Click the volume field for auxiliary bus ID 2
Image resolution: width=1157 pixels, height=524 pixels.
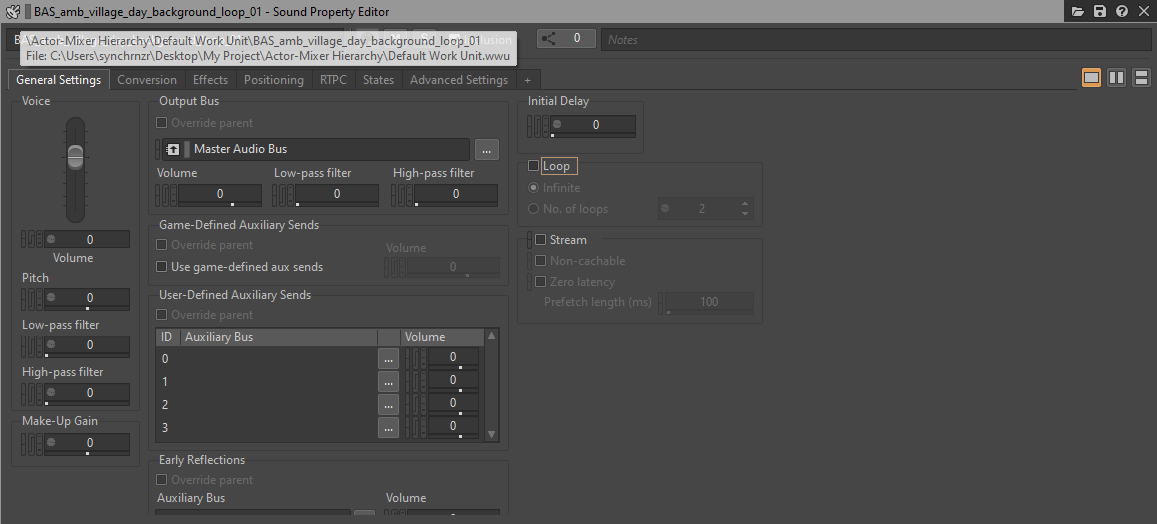pyautogui.click(x=453, y=404)
